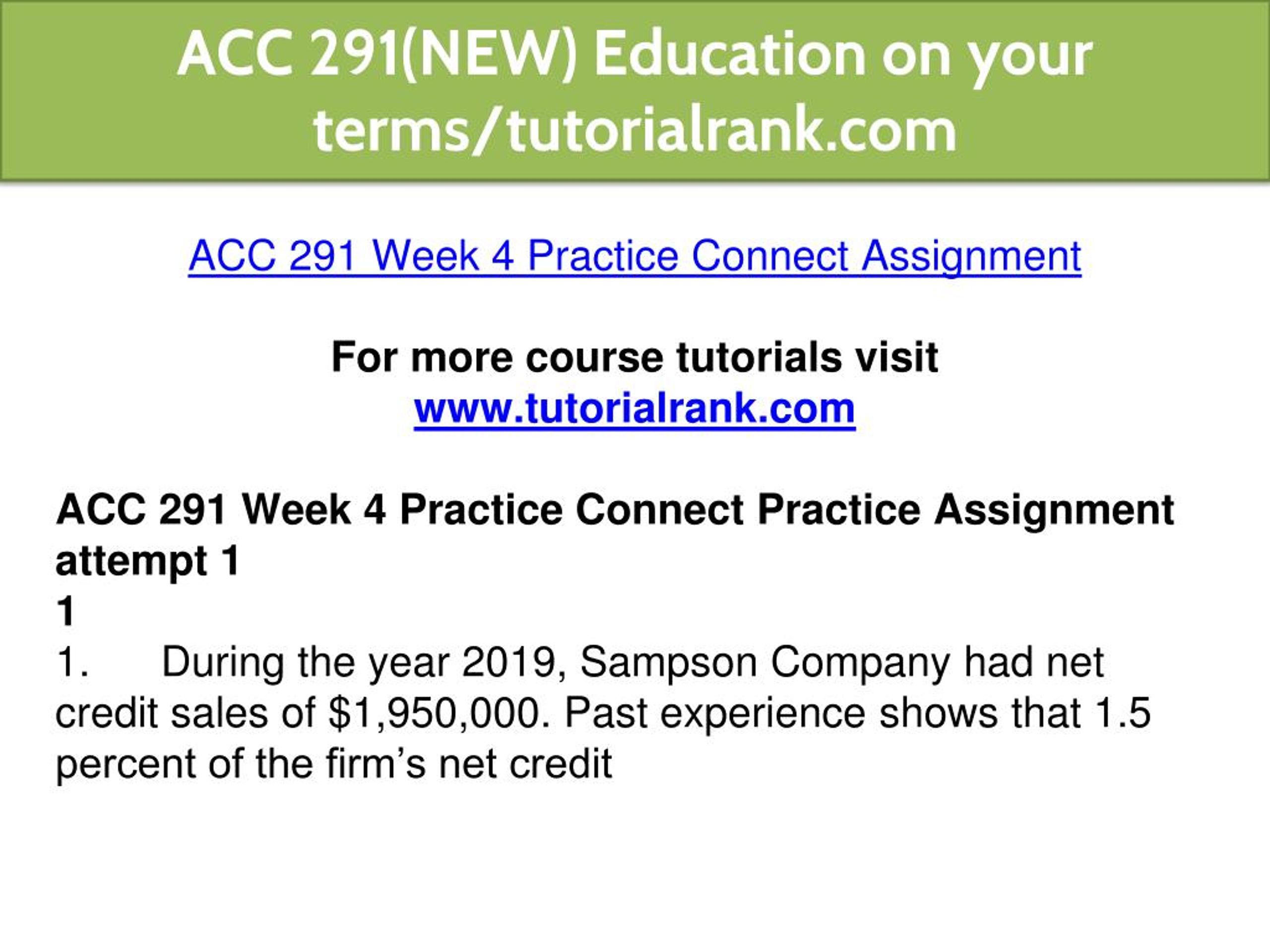
Task: Click the '1.' list number marker
Action: pyautogui.click(x=72, y=662)
